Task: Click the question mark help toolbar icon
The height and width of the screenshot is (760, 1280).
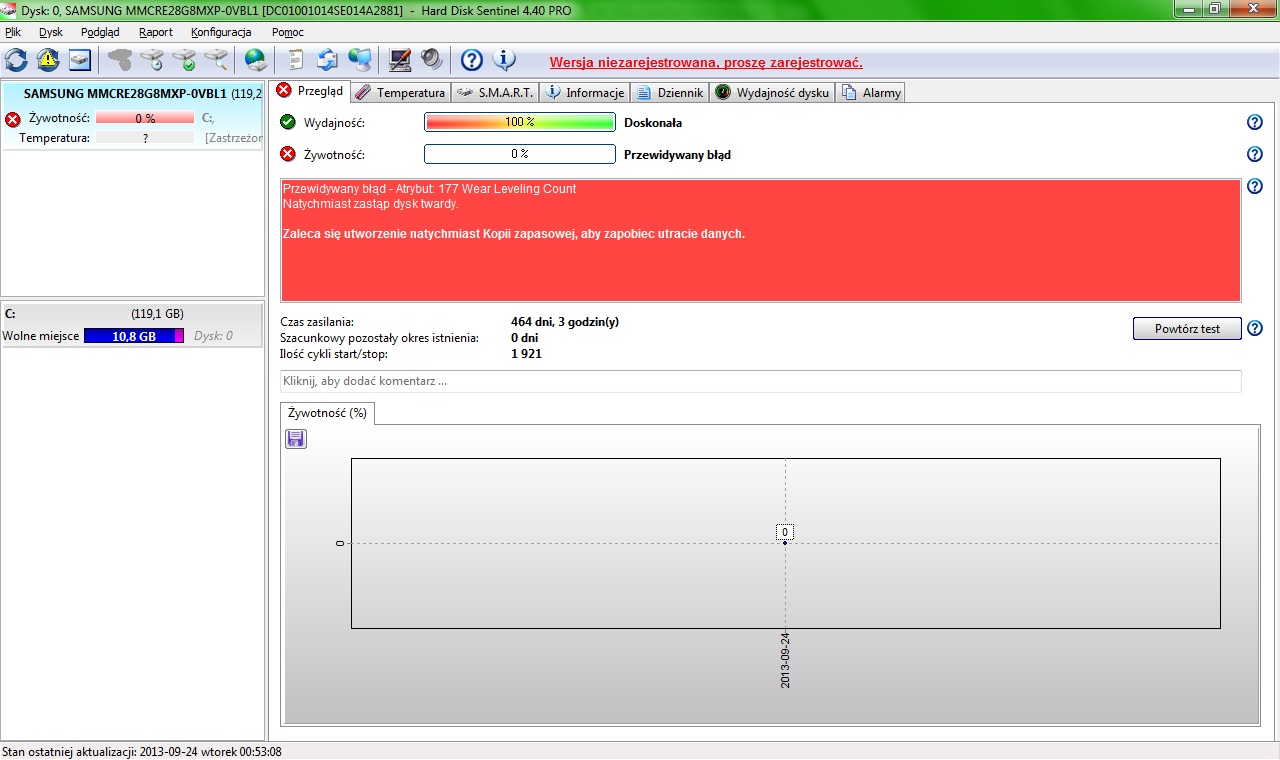Action: tap(472, 60)
